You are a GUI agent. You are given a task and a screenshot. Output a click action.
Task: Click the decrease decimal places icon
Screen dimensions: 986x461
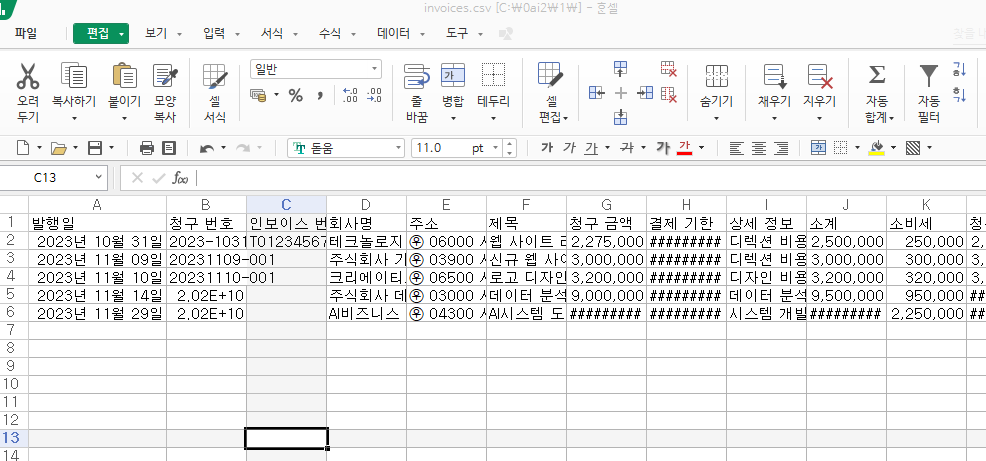point(374,95)
